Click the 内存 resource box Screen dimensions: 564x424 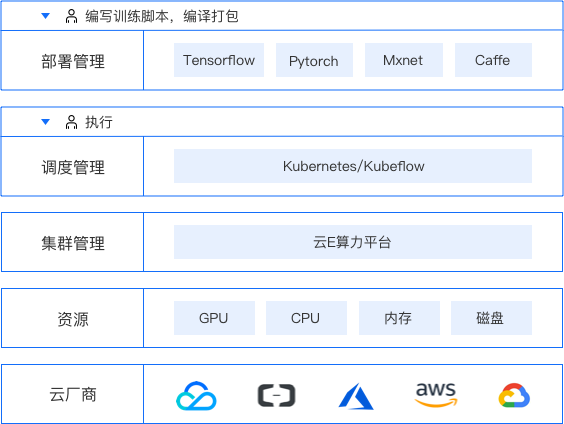pos(399,318)
